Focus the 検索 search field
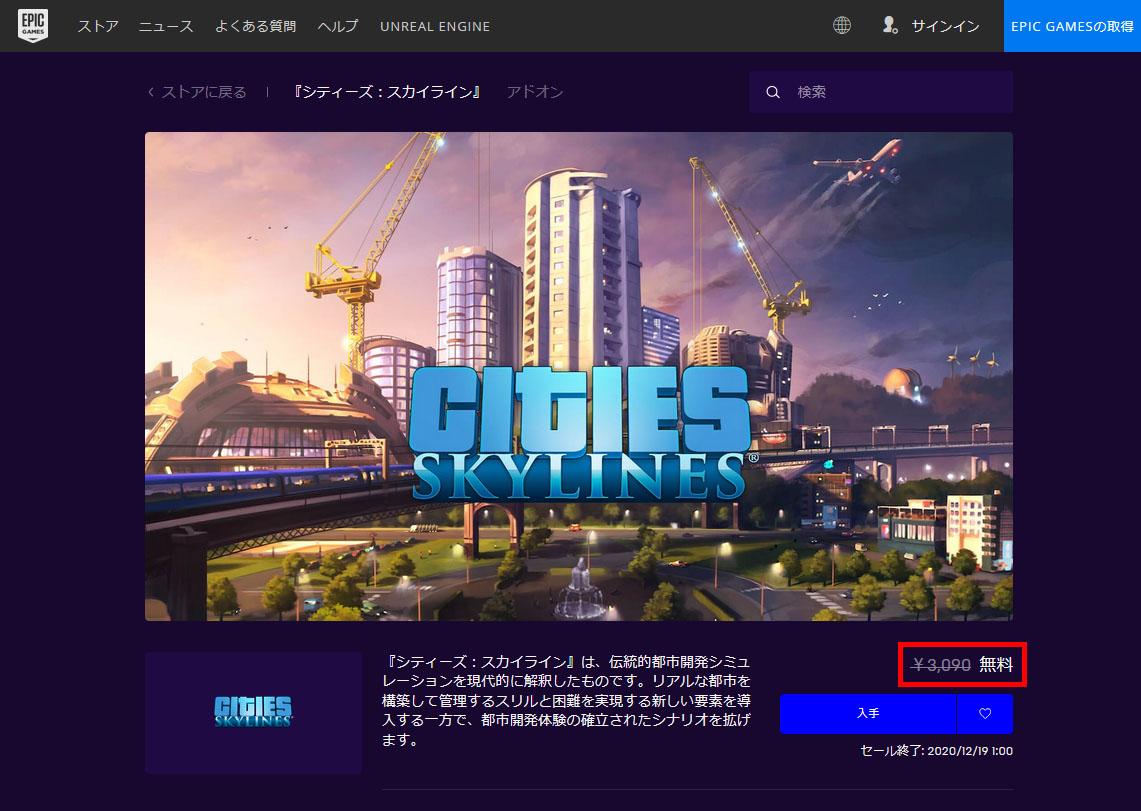The image size is (1141, 811). 880,92
